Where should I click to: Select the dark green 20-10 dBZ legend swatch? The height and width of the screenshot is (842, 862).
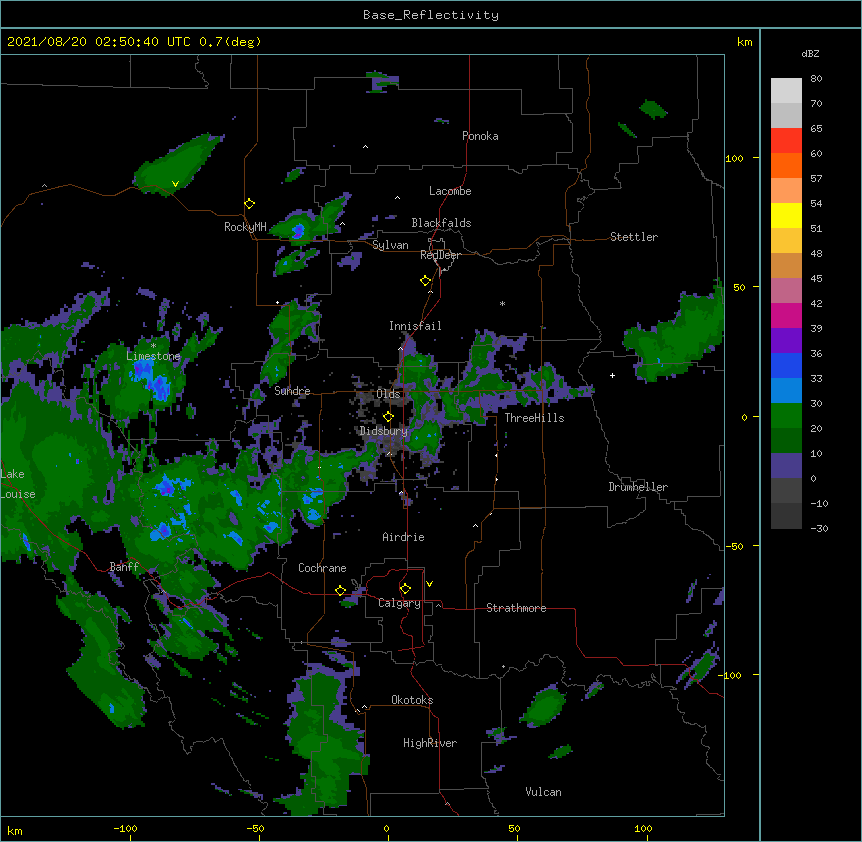pos(786,440)
